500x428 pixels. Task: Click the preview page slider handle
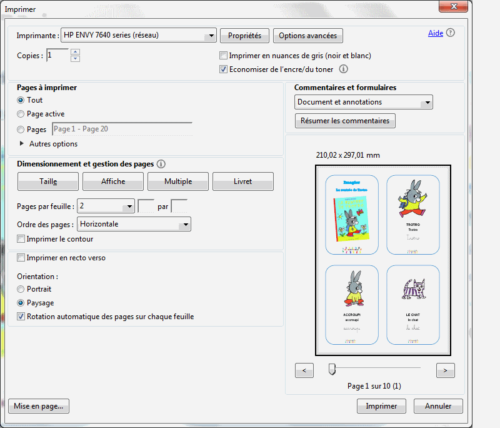coord(332,369)
